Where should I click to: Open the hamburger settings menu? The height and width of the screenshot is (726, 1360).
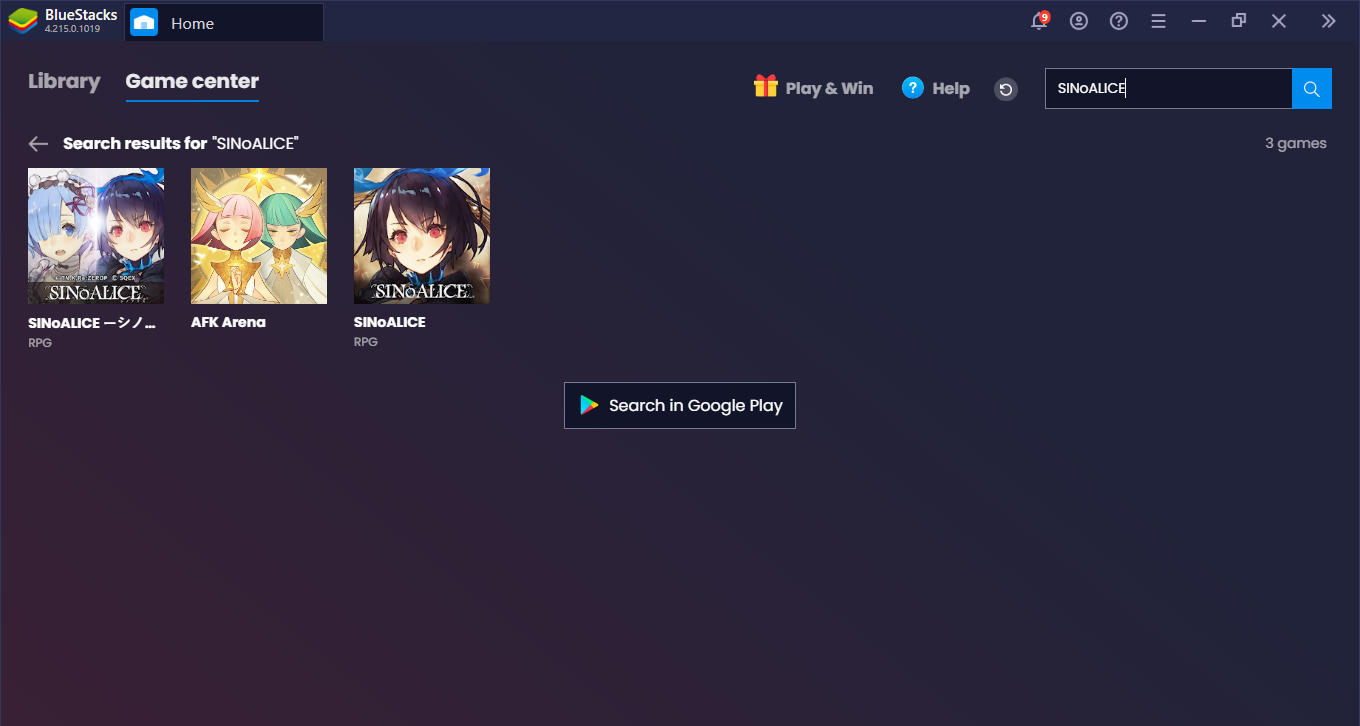[x=1159, y=21]
